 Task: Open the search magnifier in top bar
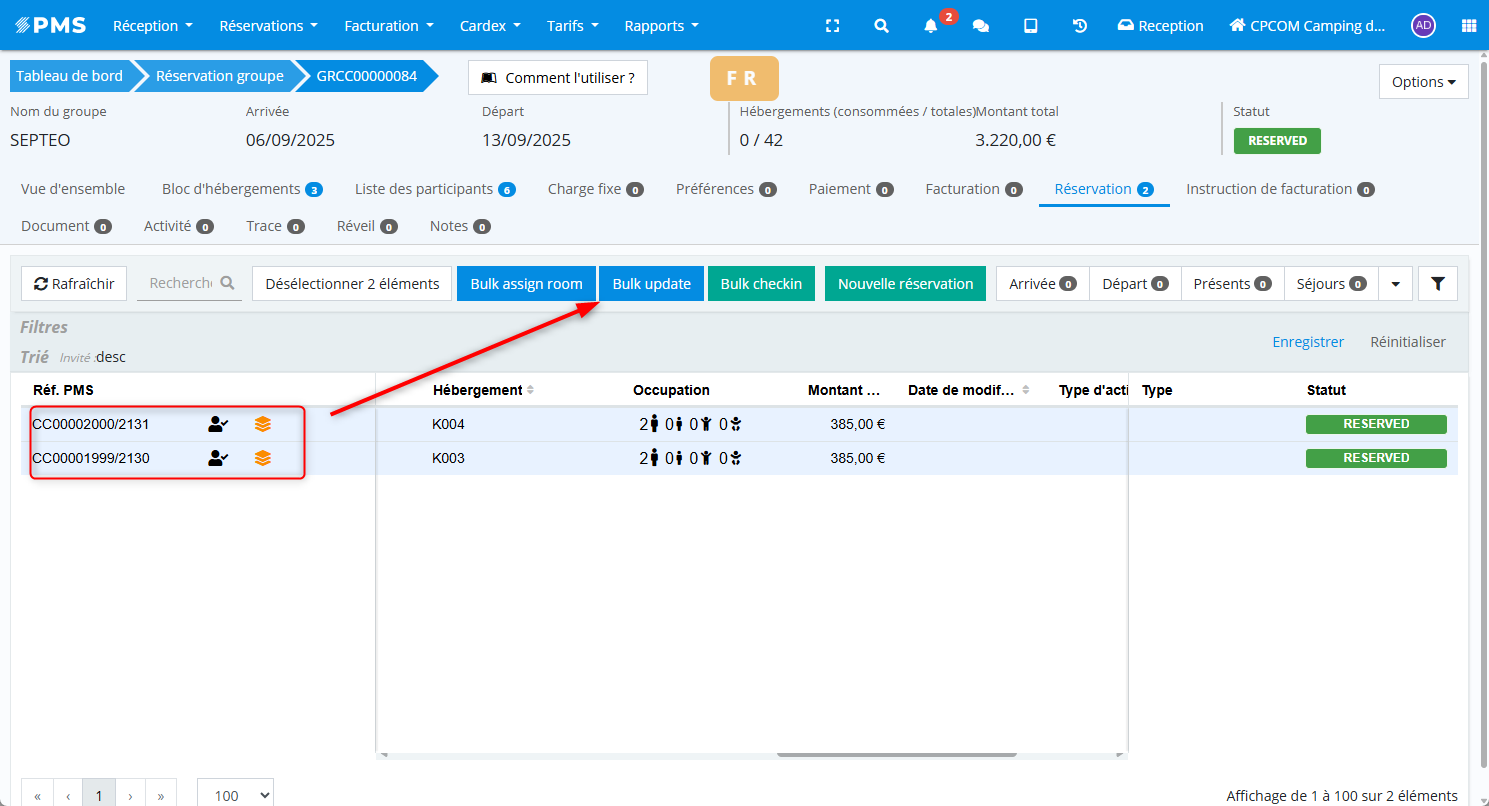click(881, 26)
